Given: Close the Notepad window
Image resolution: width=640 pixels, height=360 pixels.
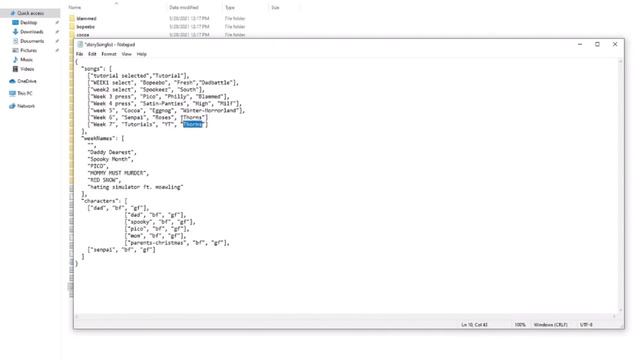Looking at the screenshot, I should [x=615, y=44].
